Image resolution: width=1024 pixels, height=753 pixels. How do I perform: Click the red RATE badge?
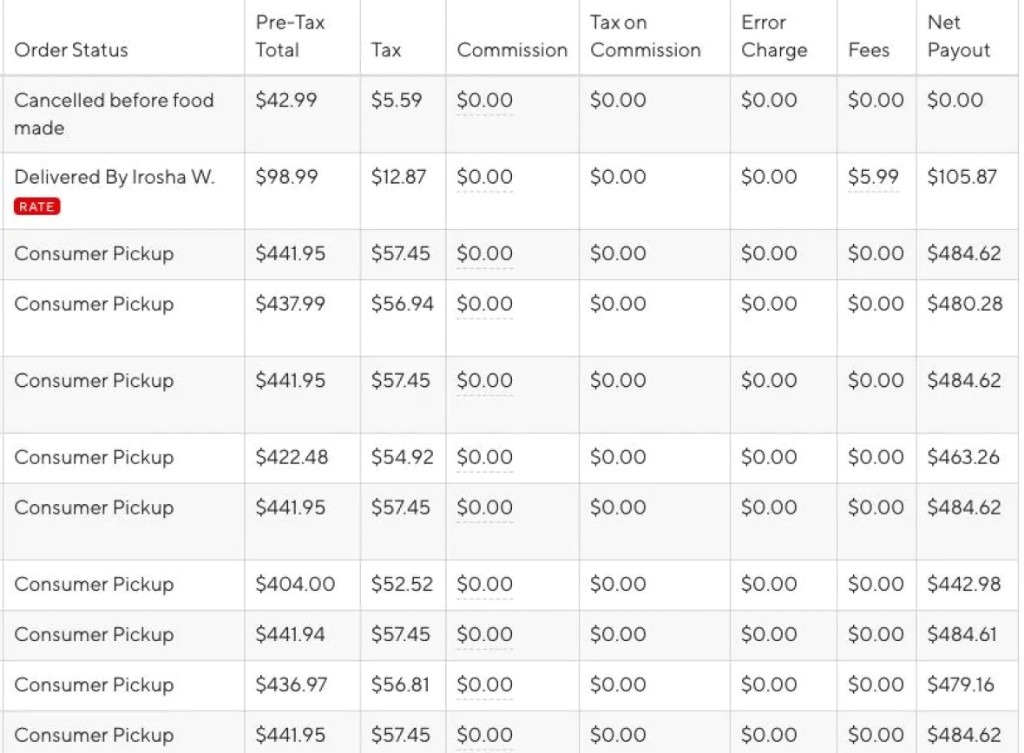click(x=37, y=206)
